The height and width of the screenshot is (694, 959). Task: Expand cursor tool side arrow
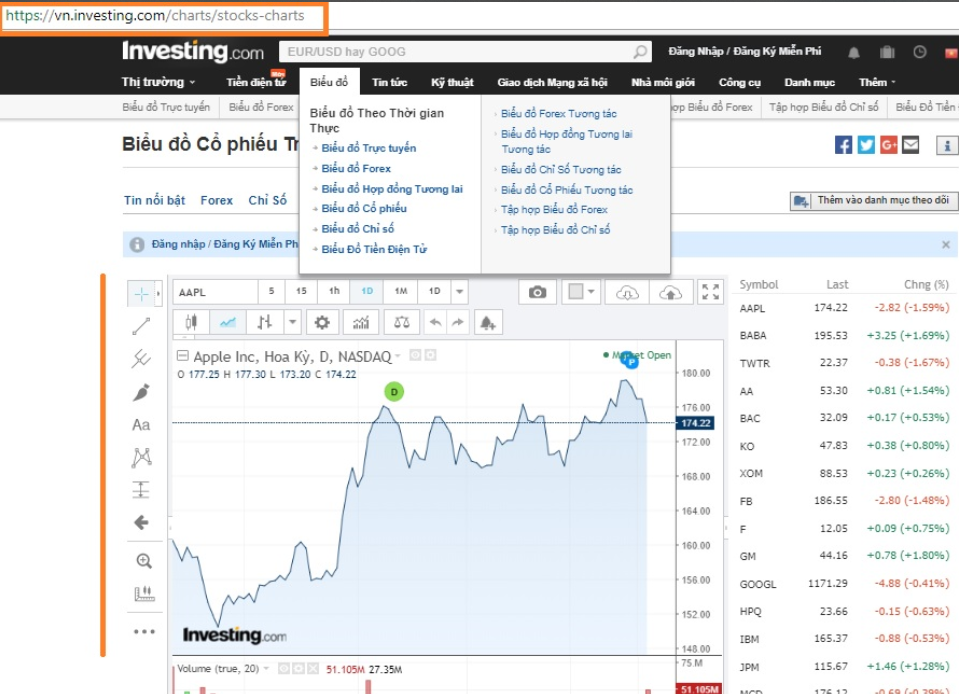click(158, 294)
